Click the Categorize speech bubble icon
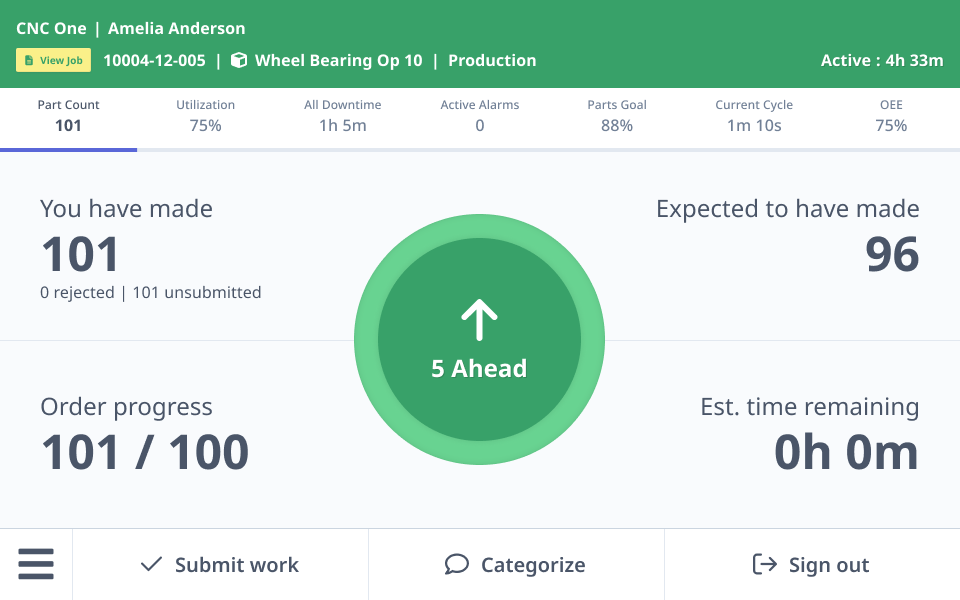Viewport: 960px width, 600px height. point(456,565)
